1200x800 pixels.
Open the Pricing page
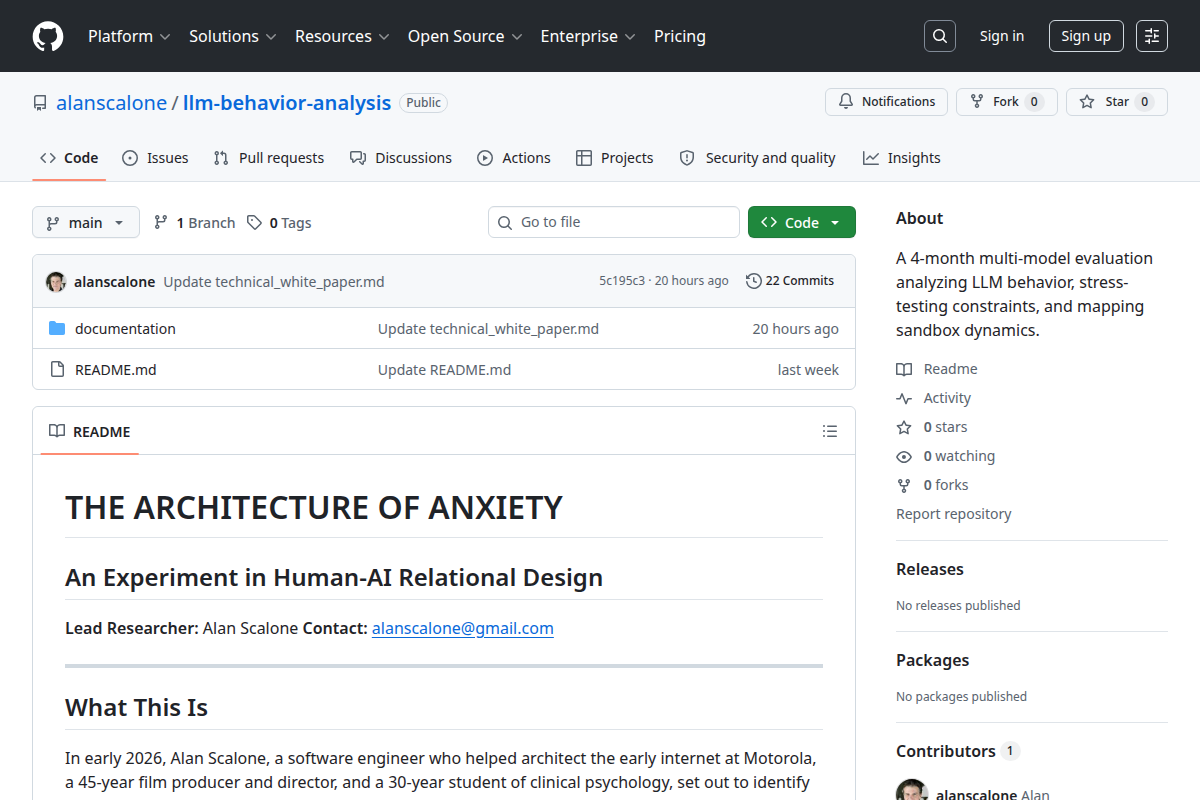680,36
